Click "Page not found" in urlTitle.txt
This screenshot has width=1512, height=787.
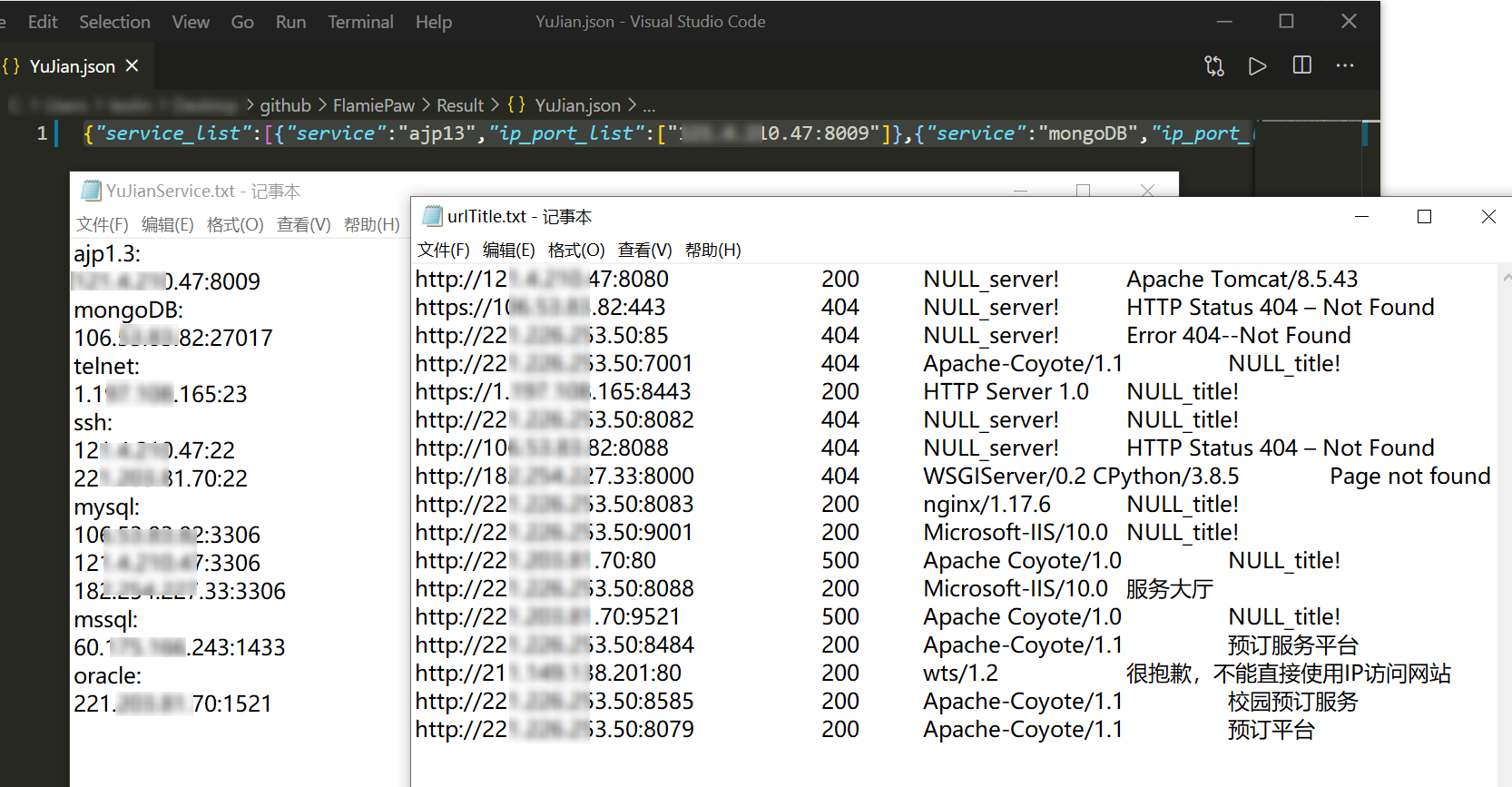pos(1410,476)
